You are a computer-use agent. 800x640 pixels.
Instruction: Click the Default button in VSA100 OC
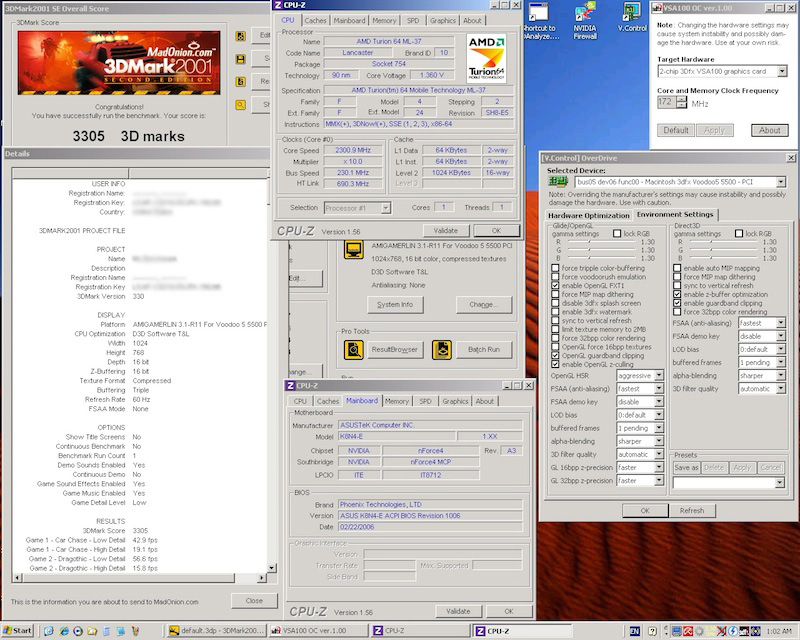(x=676, y=130)
